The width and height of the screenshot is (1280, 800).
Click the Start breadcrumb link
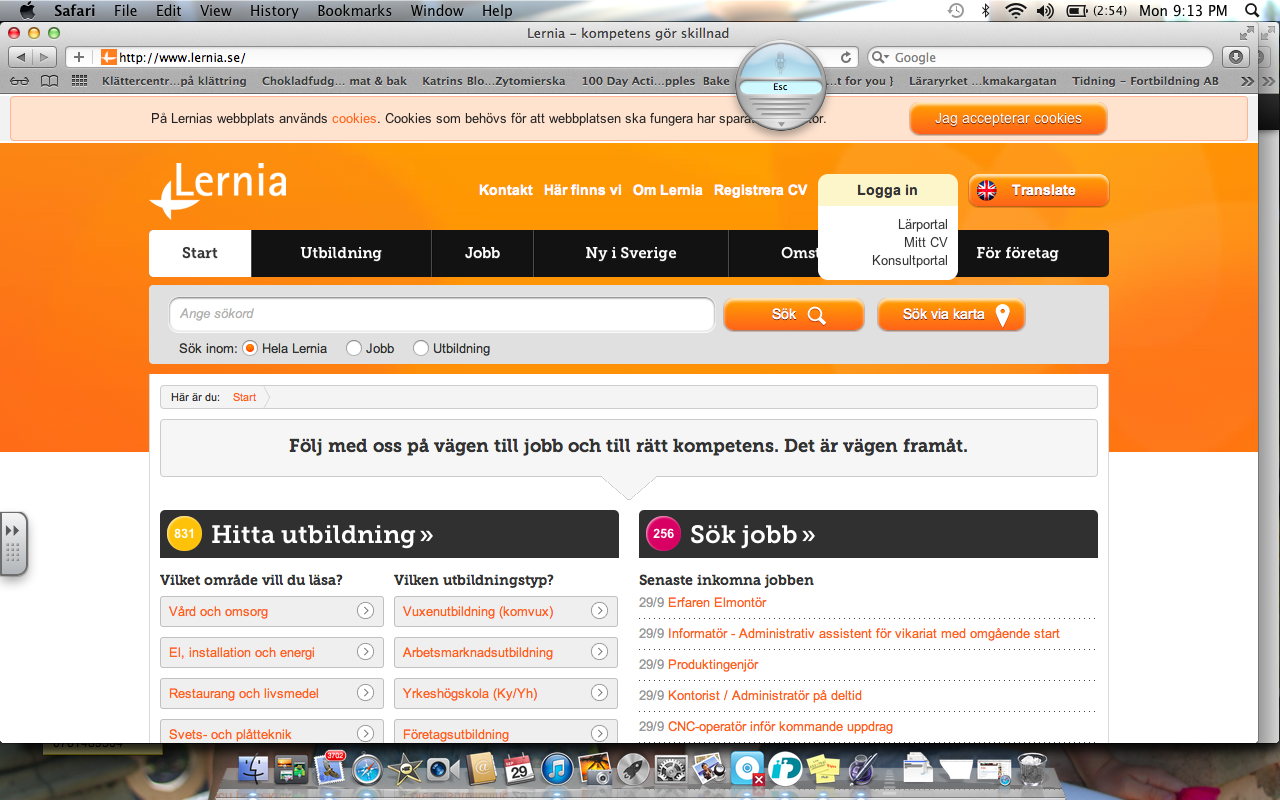point(244,397)
